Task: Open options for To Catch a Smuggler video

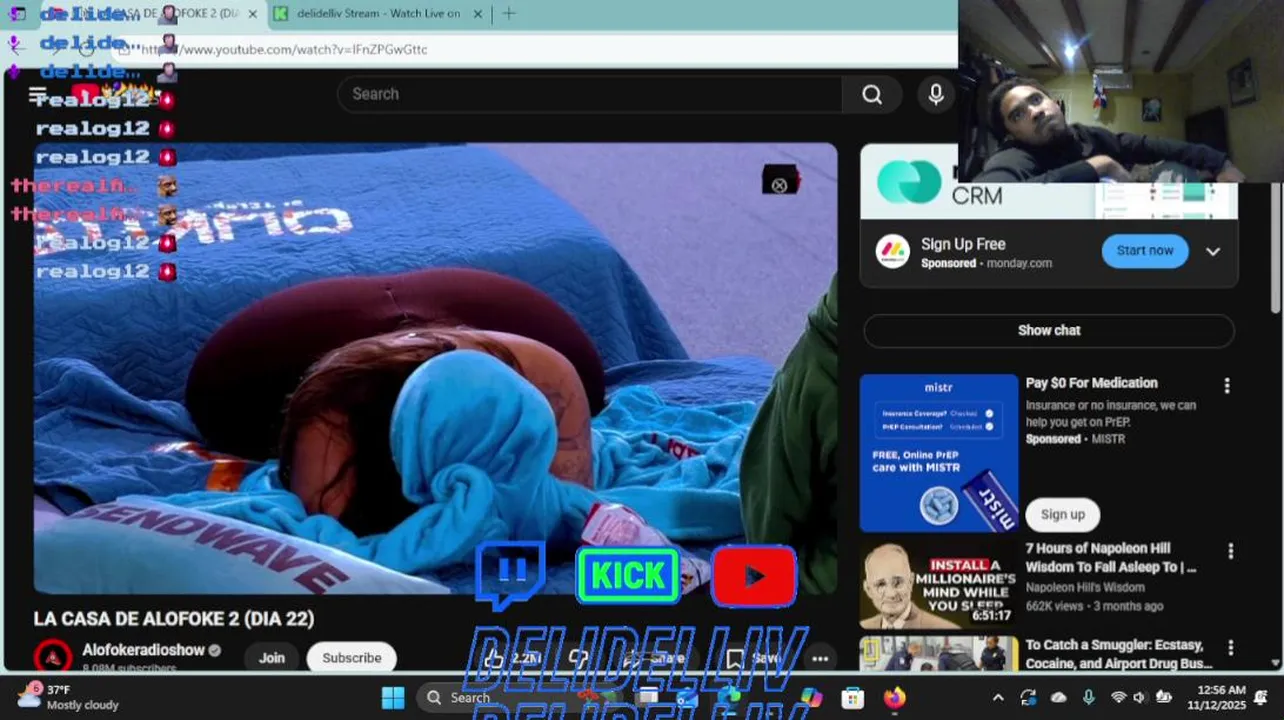Action: point(1230,648)
